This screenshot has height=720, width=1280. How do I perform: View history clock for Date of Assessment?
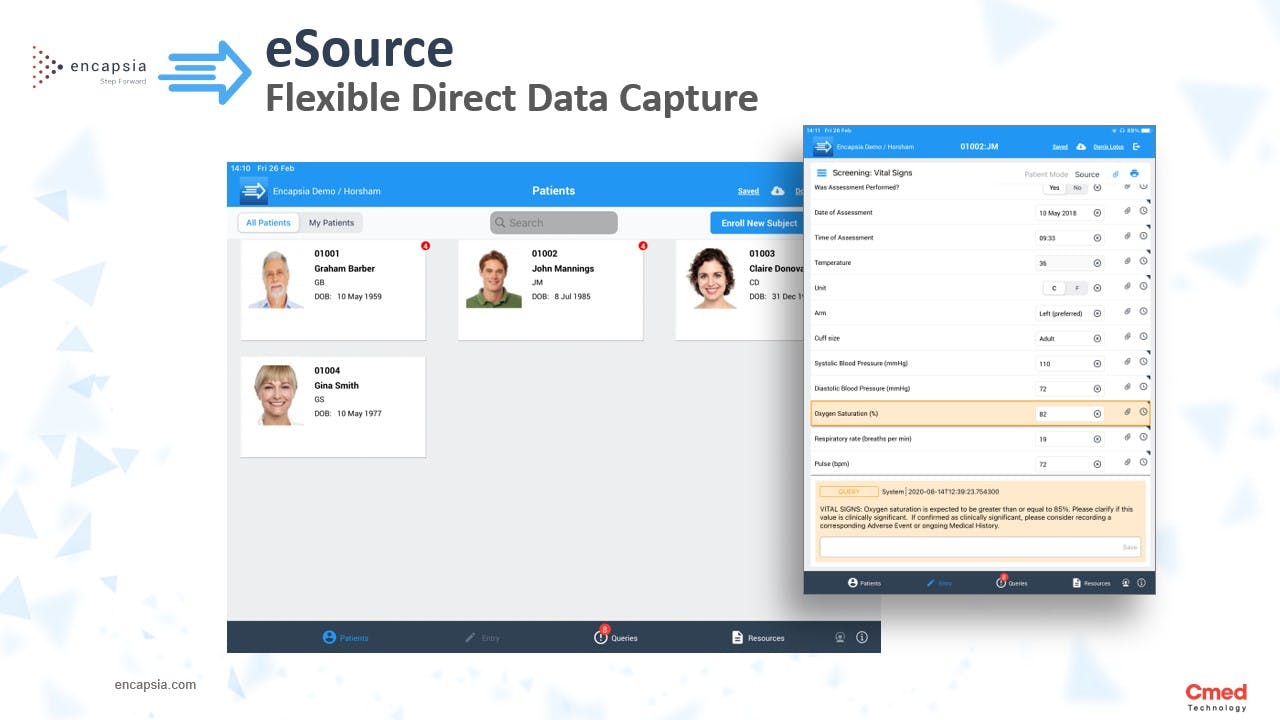[1143, 212]
